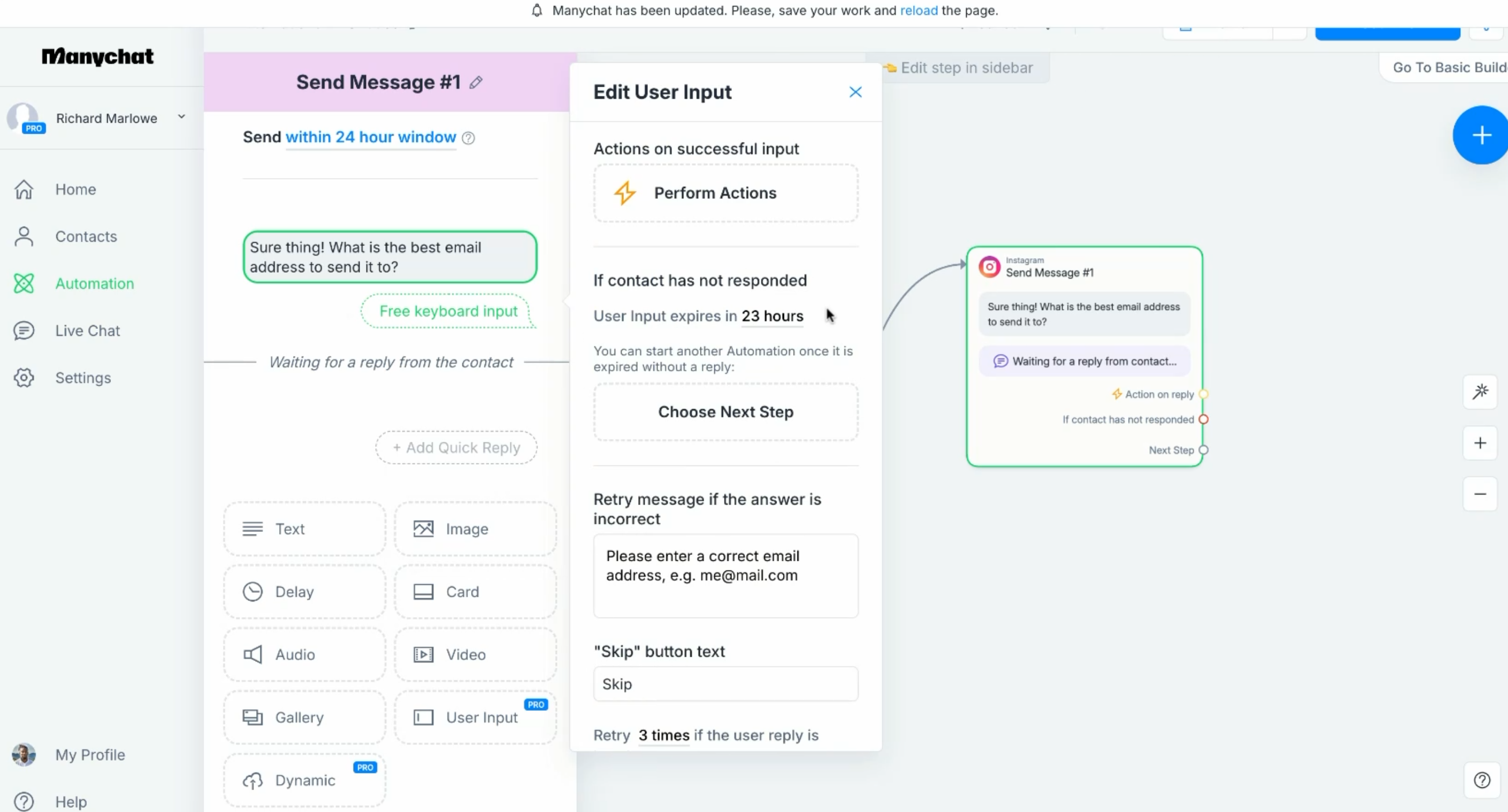Click the reload link in update banner
This screenshot has width=1508, height=812.
click(x=919, y=11)
